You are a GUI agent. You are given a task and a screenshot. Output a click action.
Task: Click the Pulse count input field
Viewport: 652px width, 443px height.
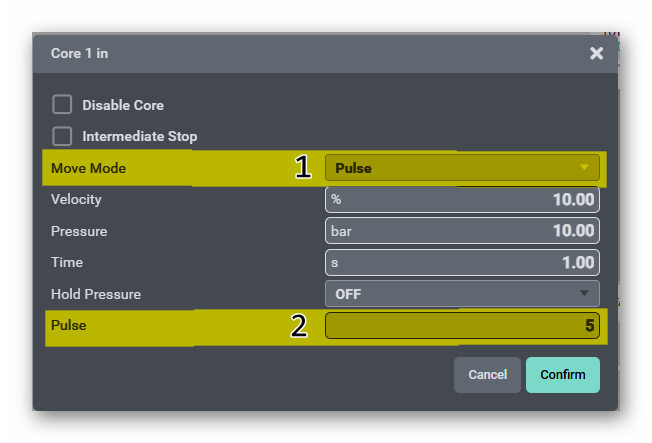click(461, 326)
